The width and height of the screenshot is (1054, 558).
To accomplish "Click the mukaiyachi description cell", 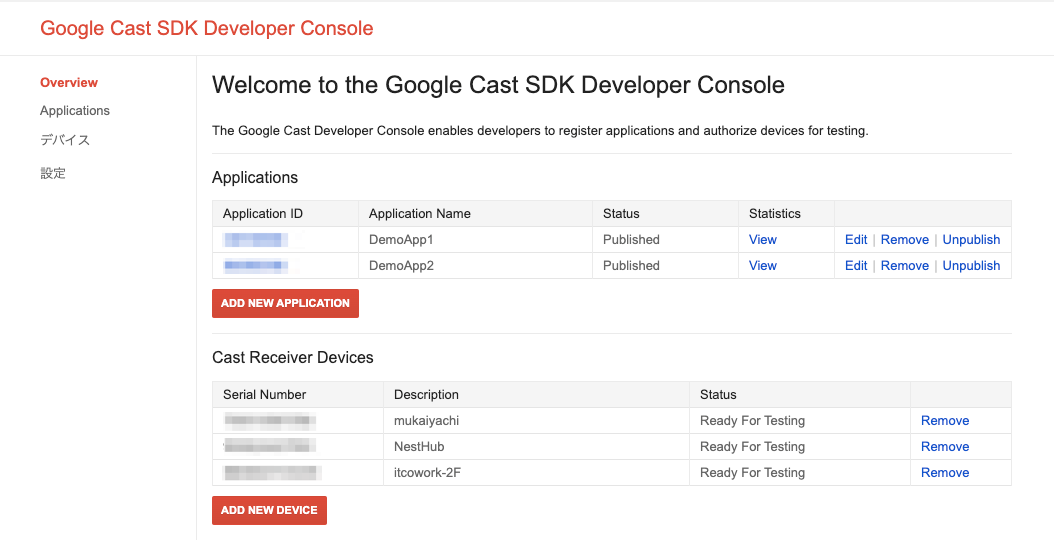I will tap(536, 420).
